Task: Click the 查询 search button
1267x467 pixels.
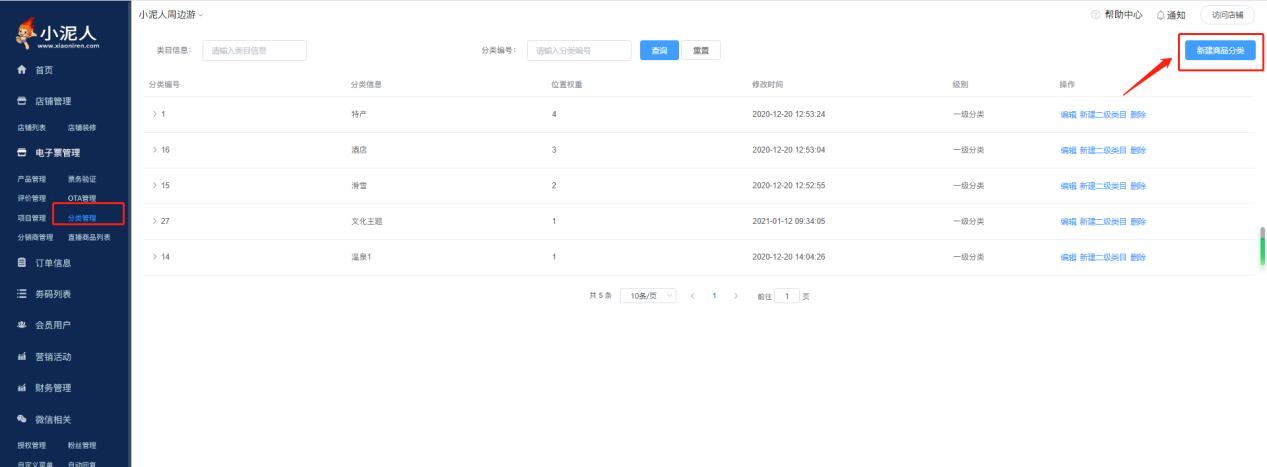Action: (x=659, y=50)
